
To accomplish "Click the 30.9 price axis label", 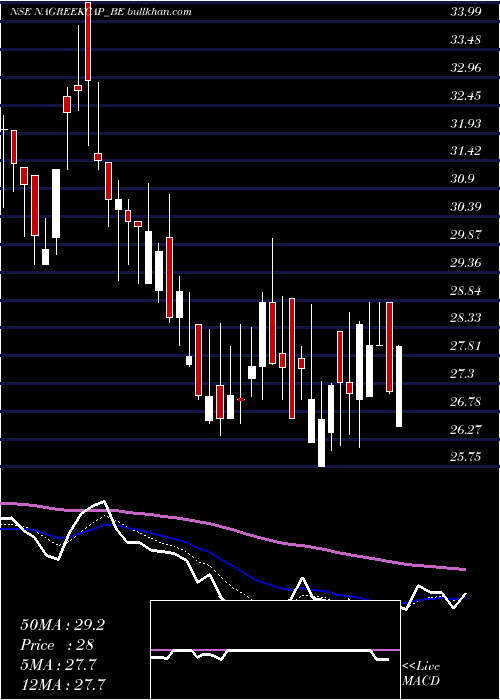I will [462, 179].
